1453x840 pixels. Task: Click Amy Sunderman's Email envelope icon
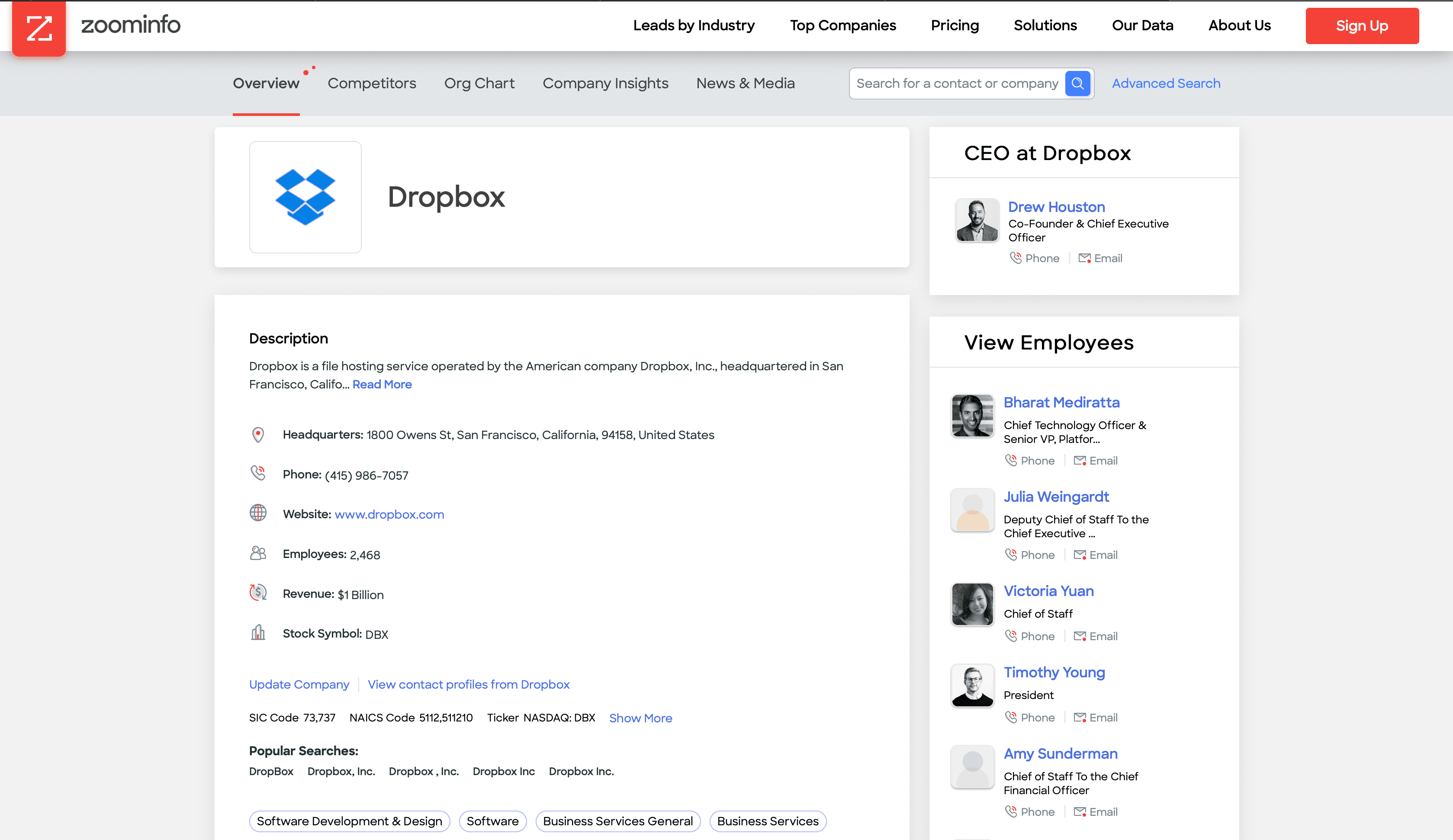pyautogui.click(x=1080, y=811)
